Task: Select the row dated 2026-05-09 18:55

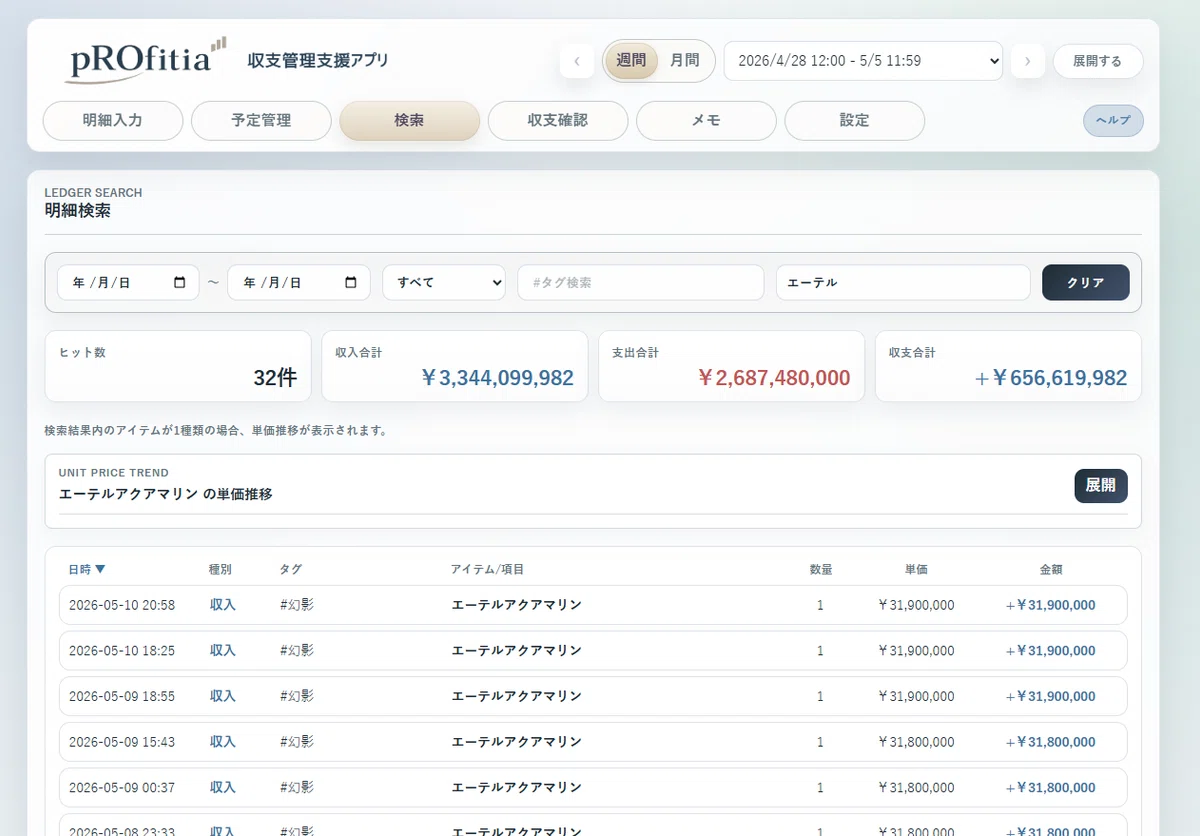Action: [593, 696]
